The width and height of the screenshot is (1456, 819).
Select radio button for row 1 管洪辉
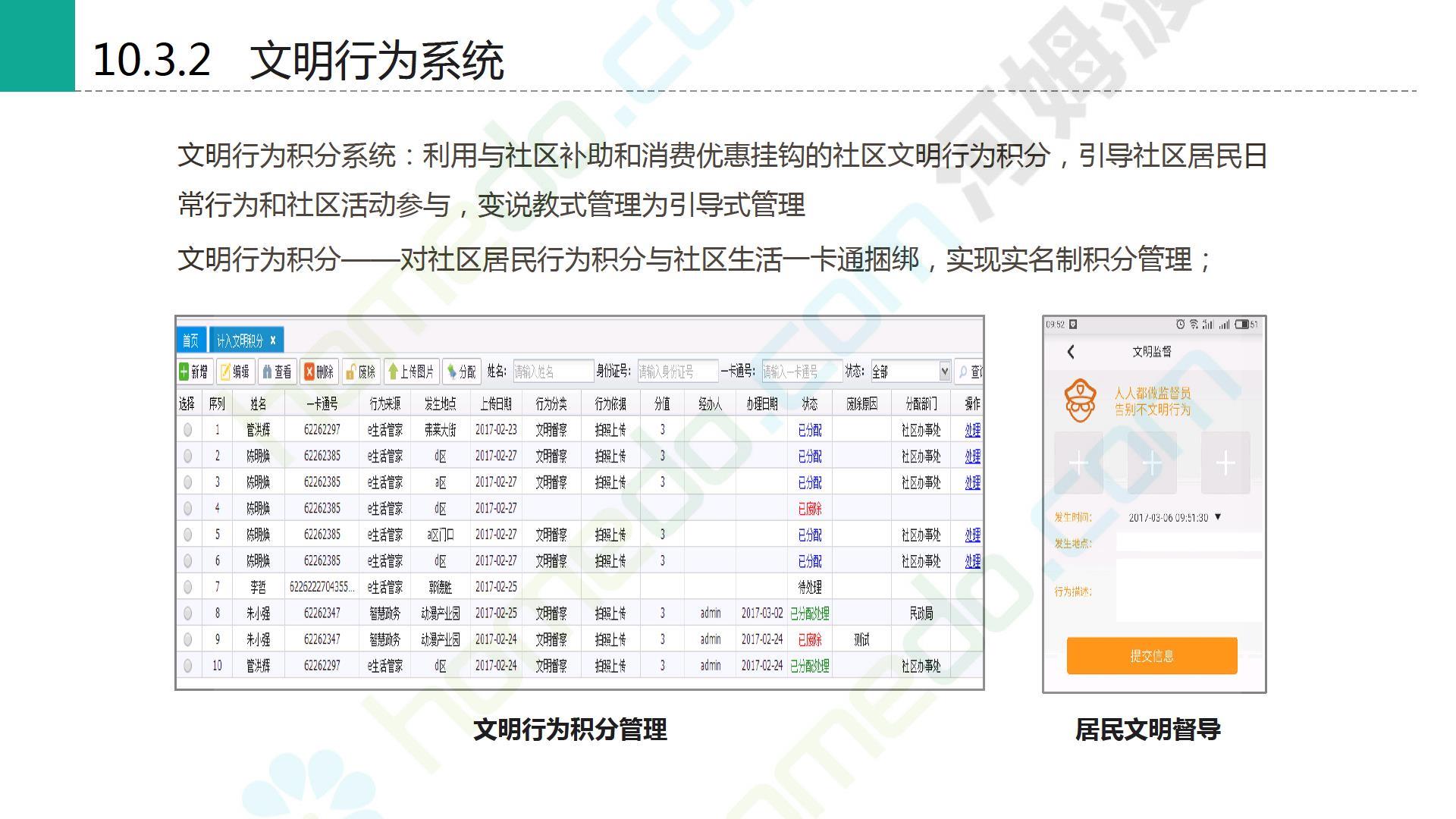tap(187, 430)
